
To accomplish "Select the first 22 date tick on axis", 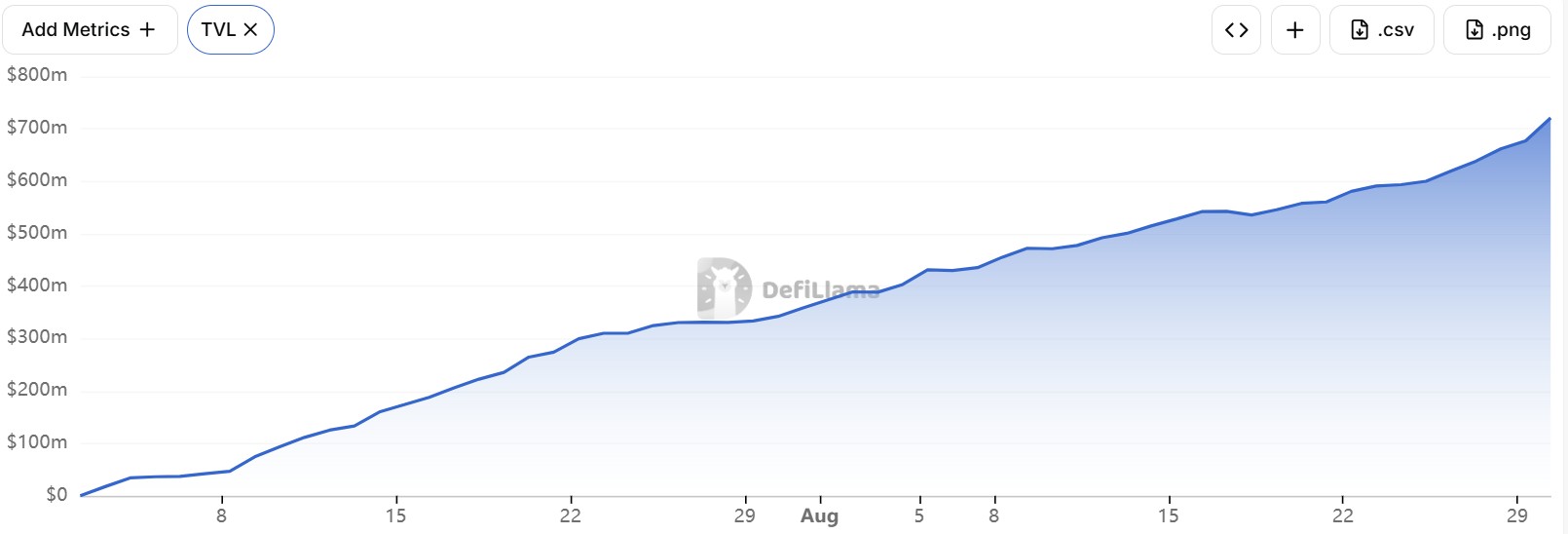I will (x=570, y=515).
